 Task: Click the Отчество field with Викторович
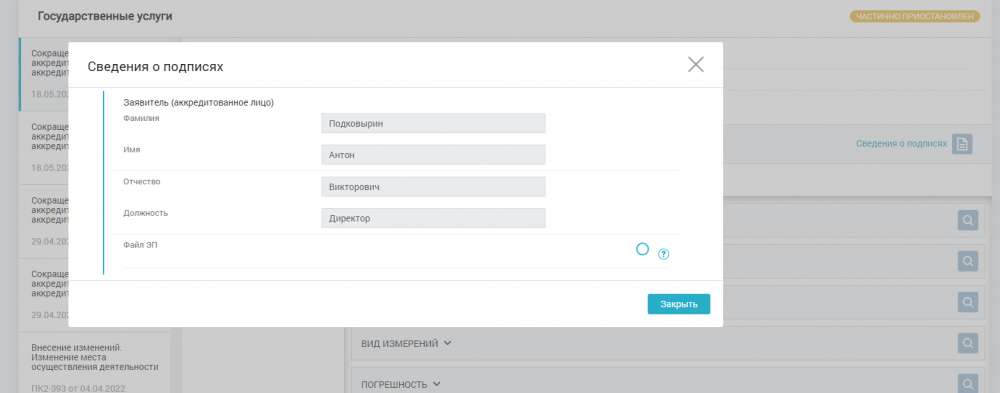tap(433, 186)
